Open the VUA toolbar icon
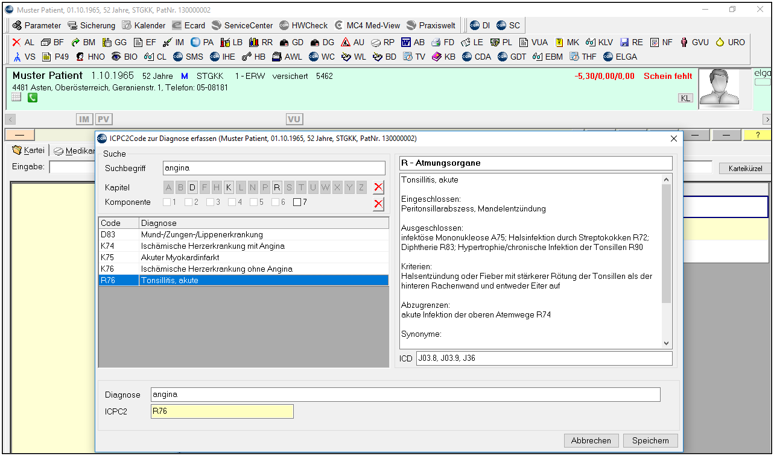This screenshot has width=774, height=456. tap(534, 42)
